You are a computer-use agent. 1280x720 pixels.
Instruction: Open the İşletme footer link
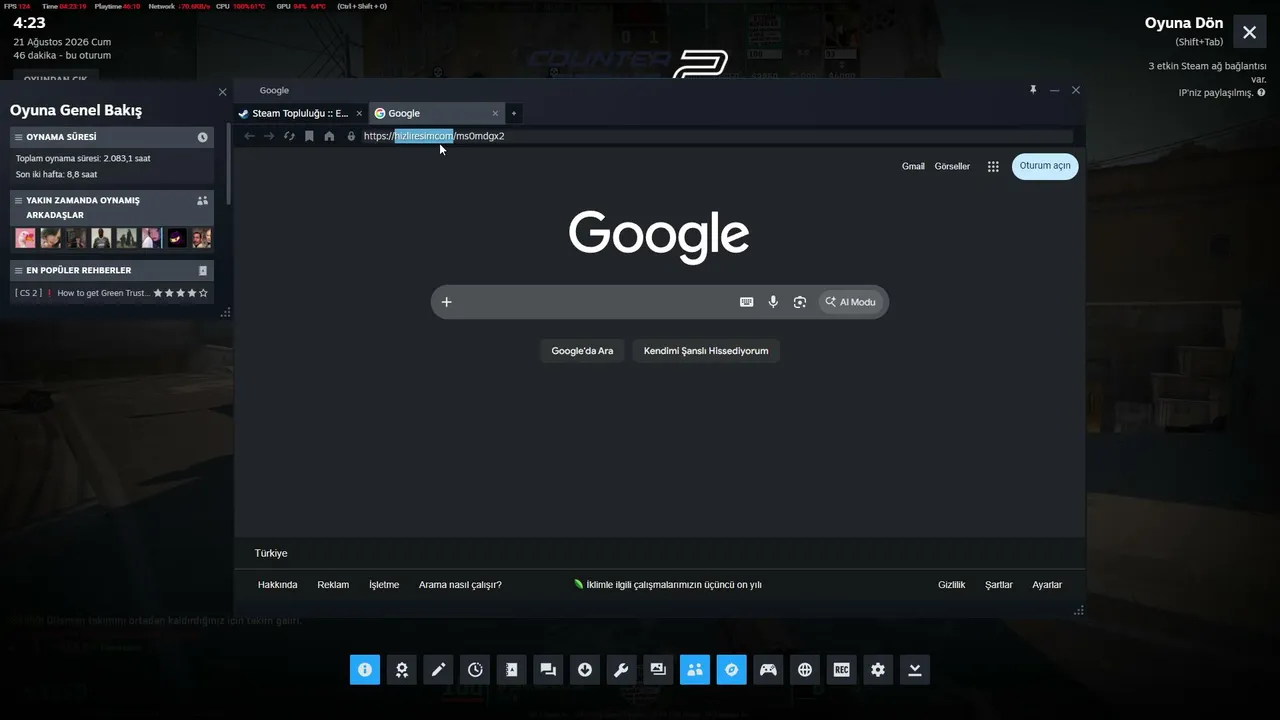tap(384, 585)
